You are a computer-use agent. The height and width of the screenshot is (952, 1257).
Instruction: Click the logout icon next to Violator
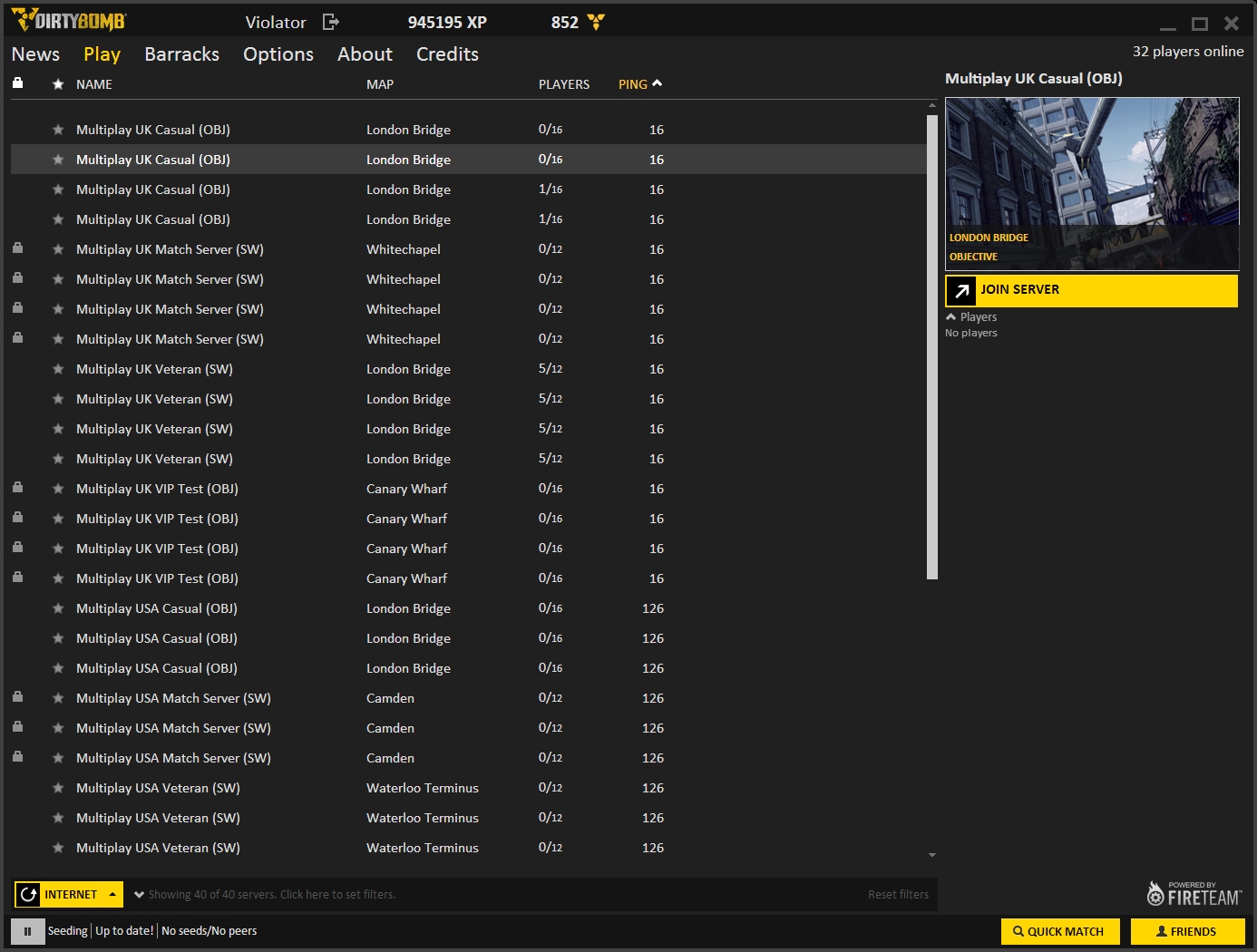coord(331,22)
